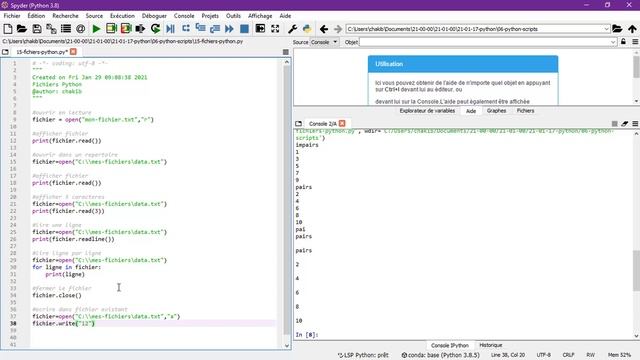Image resolution: width=640 pixels, height=360 pixels.
Task: Browse tabs icon in editor pane
Action: 5,52
